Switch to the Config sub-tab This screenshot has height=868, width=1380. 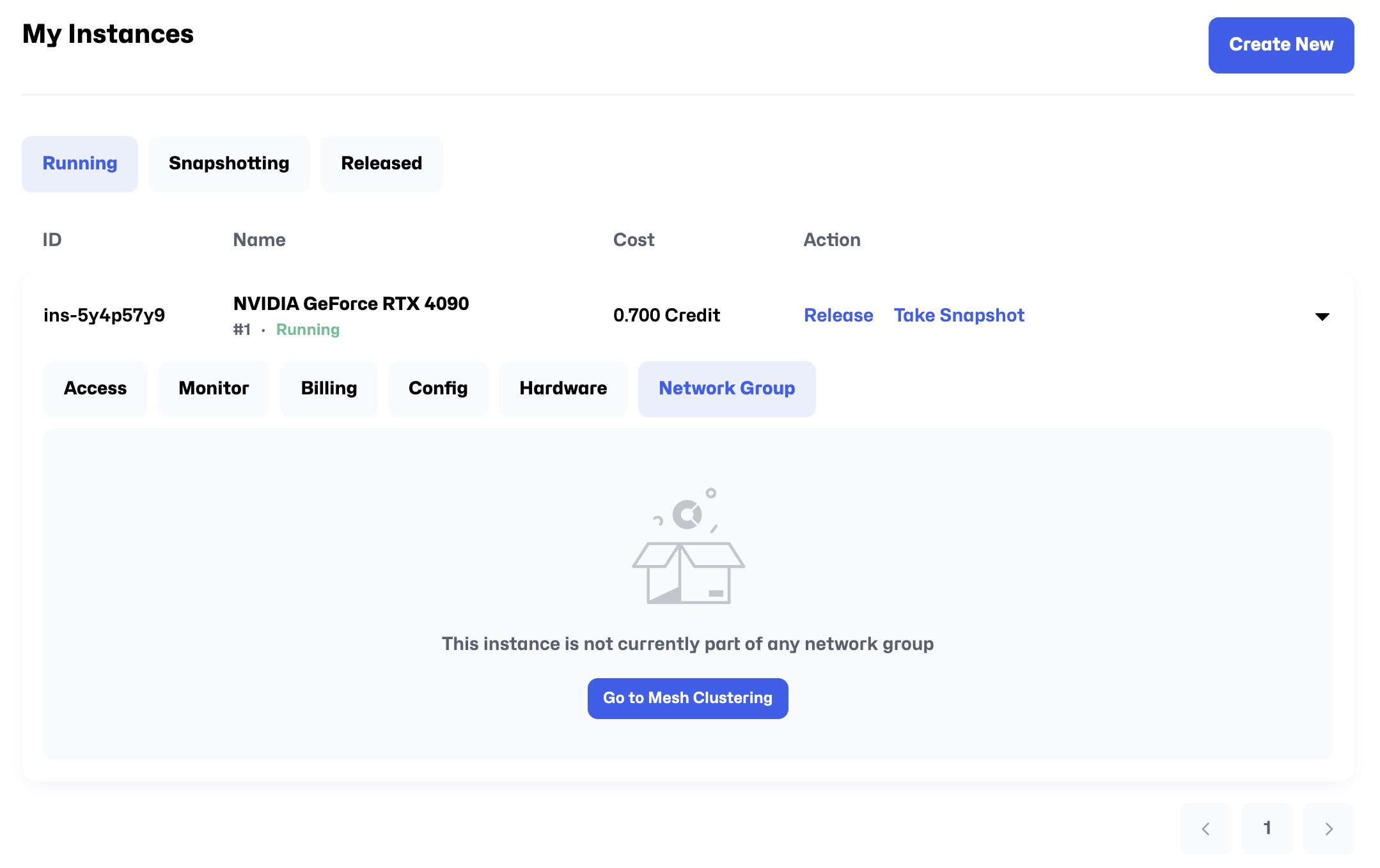[x=438, y=389]
